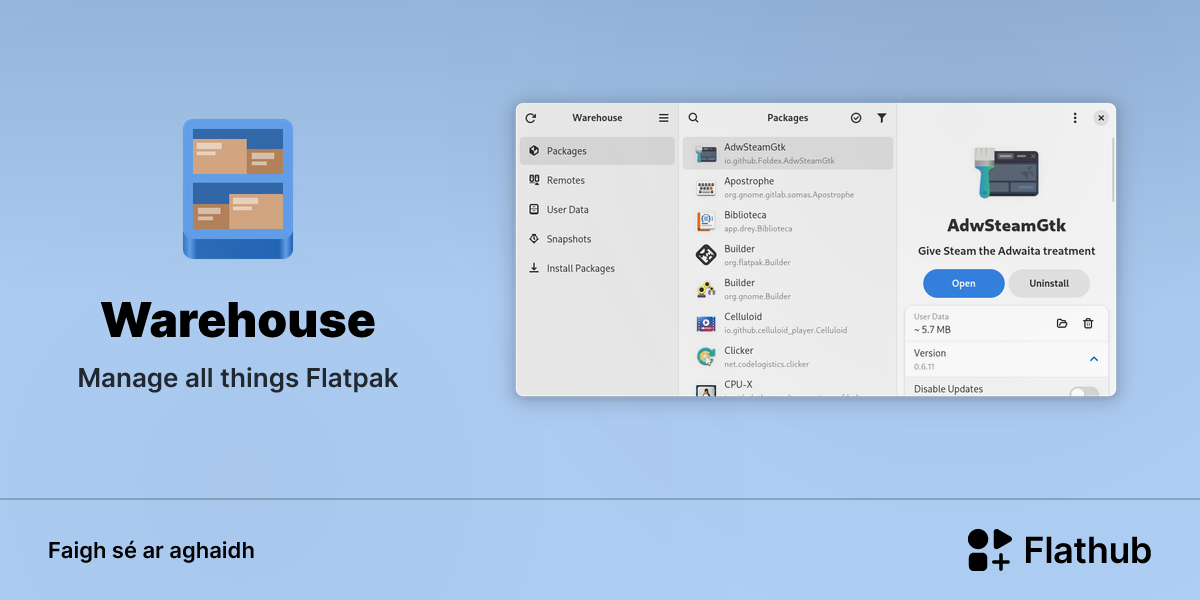Screen dimensions: 1200x600
Task: Click the Remotes sidebar icon
Action: pos(535,180)
